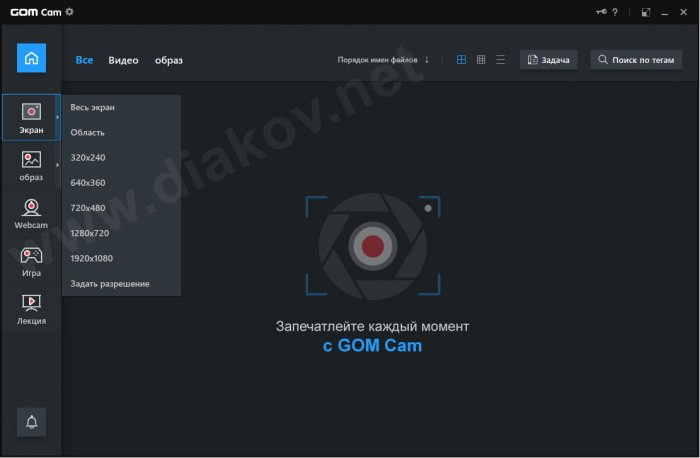This screenshot has width=700, height=458.
Task: Choose Задать разрешение option
Action: point(121,284)
